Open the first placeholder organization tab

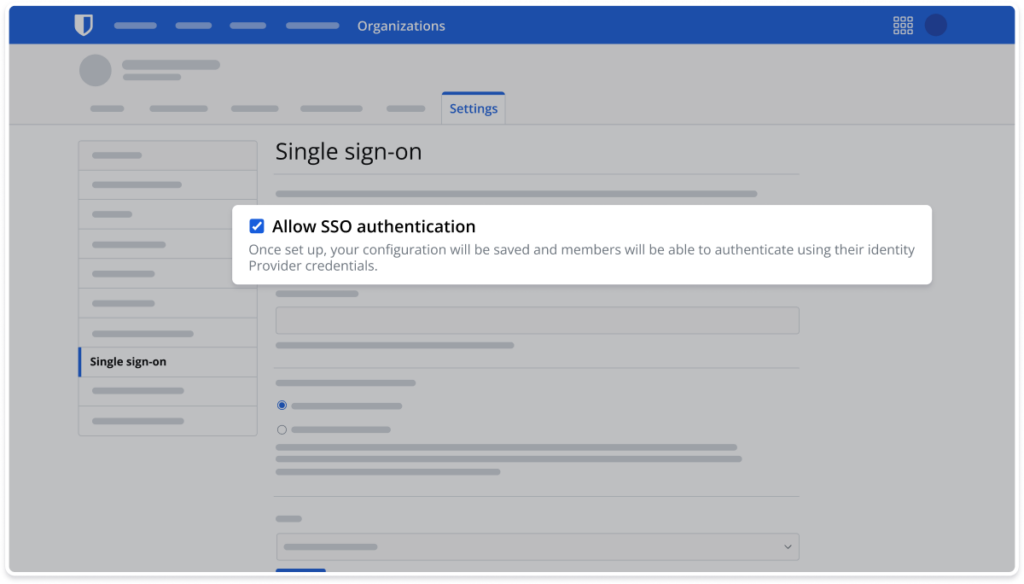coord(107,108)
